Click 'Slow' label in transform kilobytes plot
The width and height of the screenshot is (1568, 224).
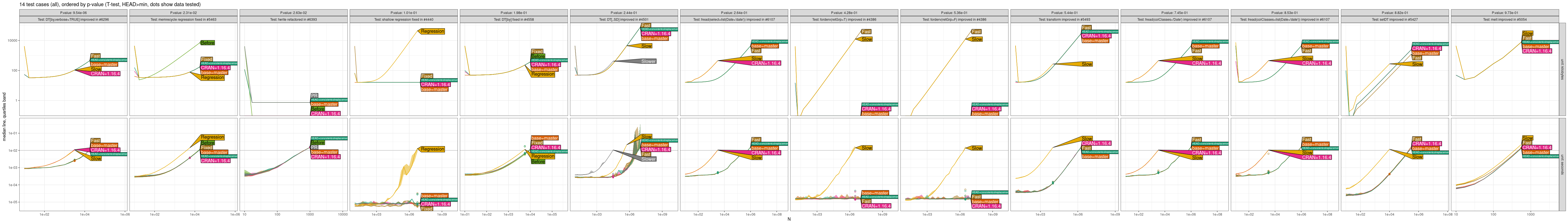pyautogui.click(x=1086, y=64)
